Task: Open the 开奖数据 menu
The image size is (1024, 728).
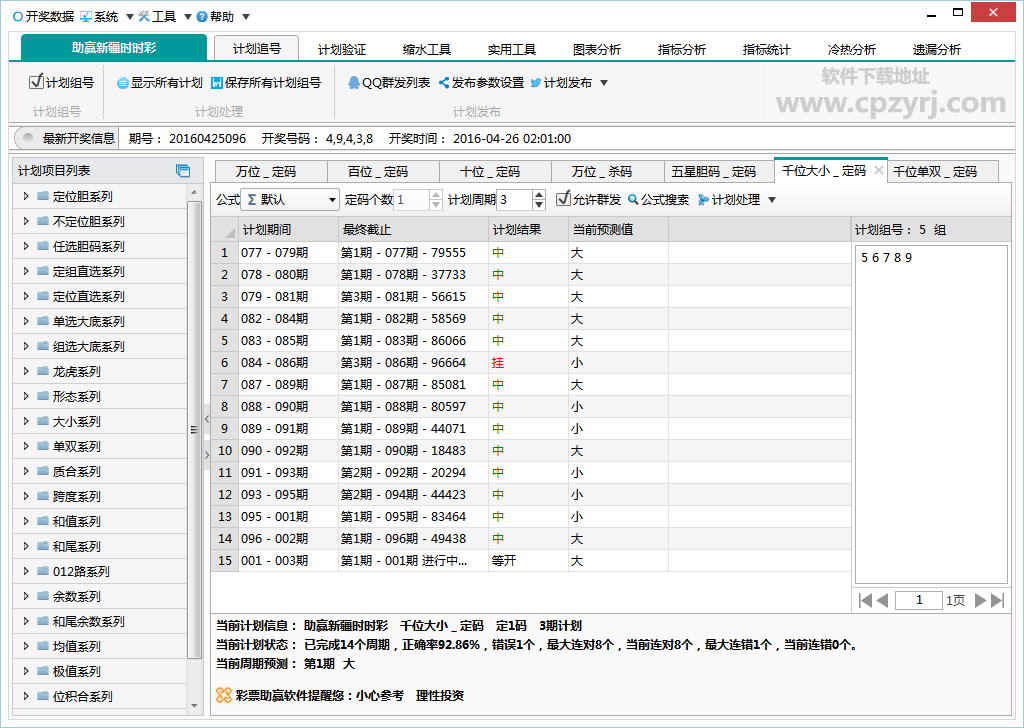Action: point(43,16)
